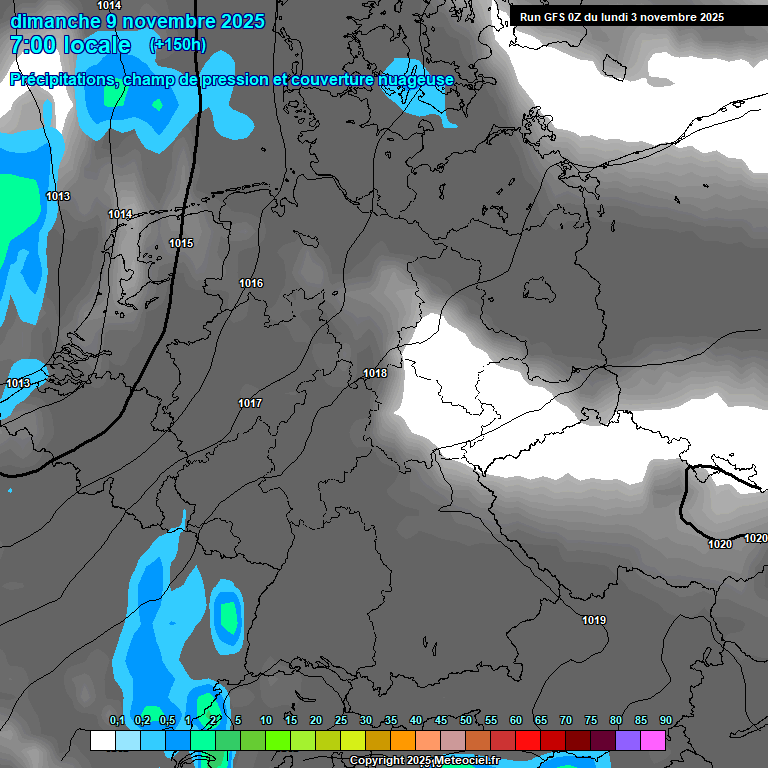Click the legend value label '0,1'

(x=117, y=720)
